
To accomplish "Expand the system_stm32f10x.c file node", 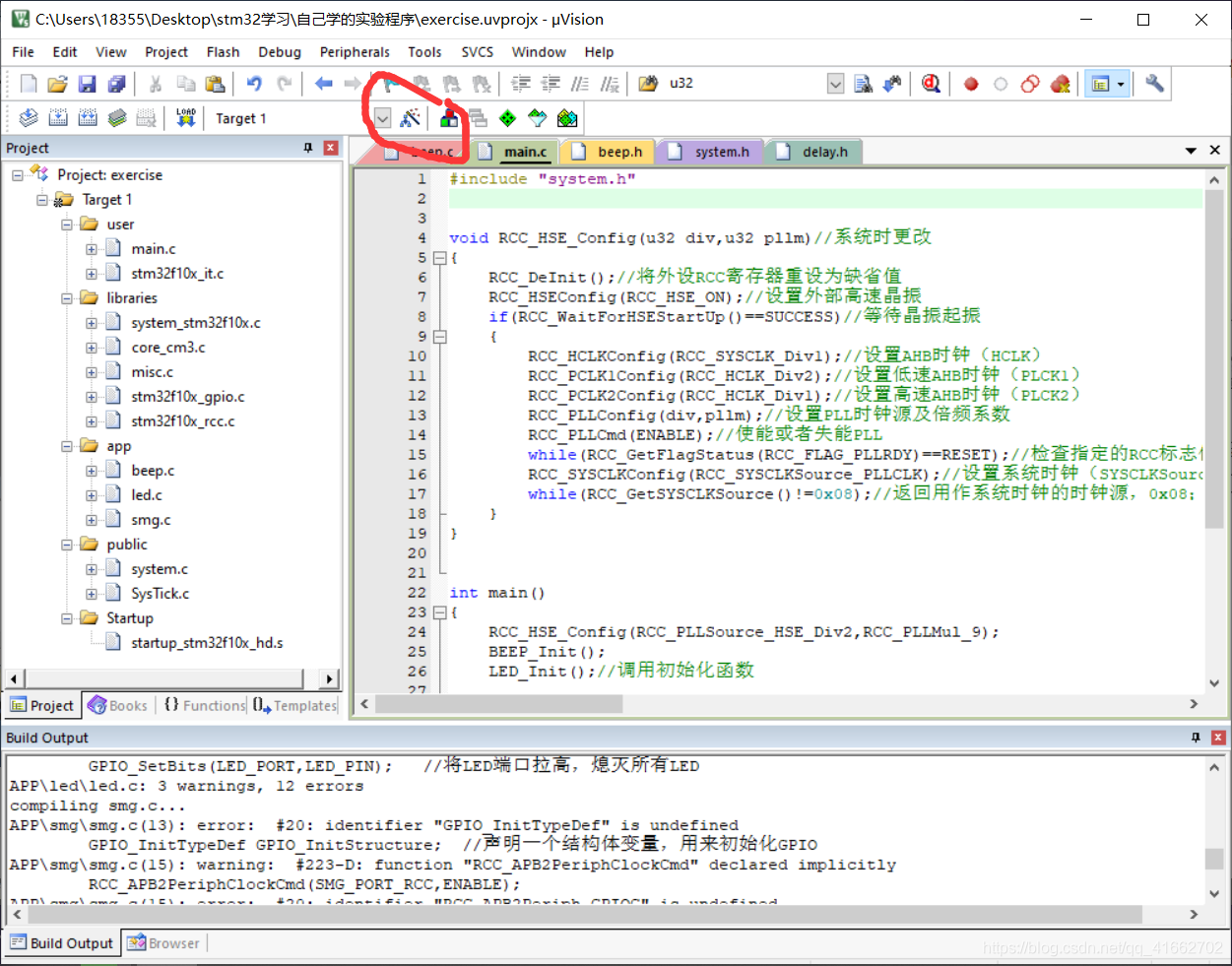I will click(x=92, y=323).
